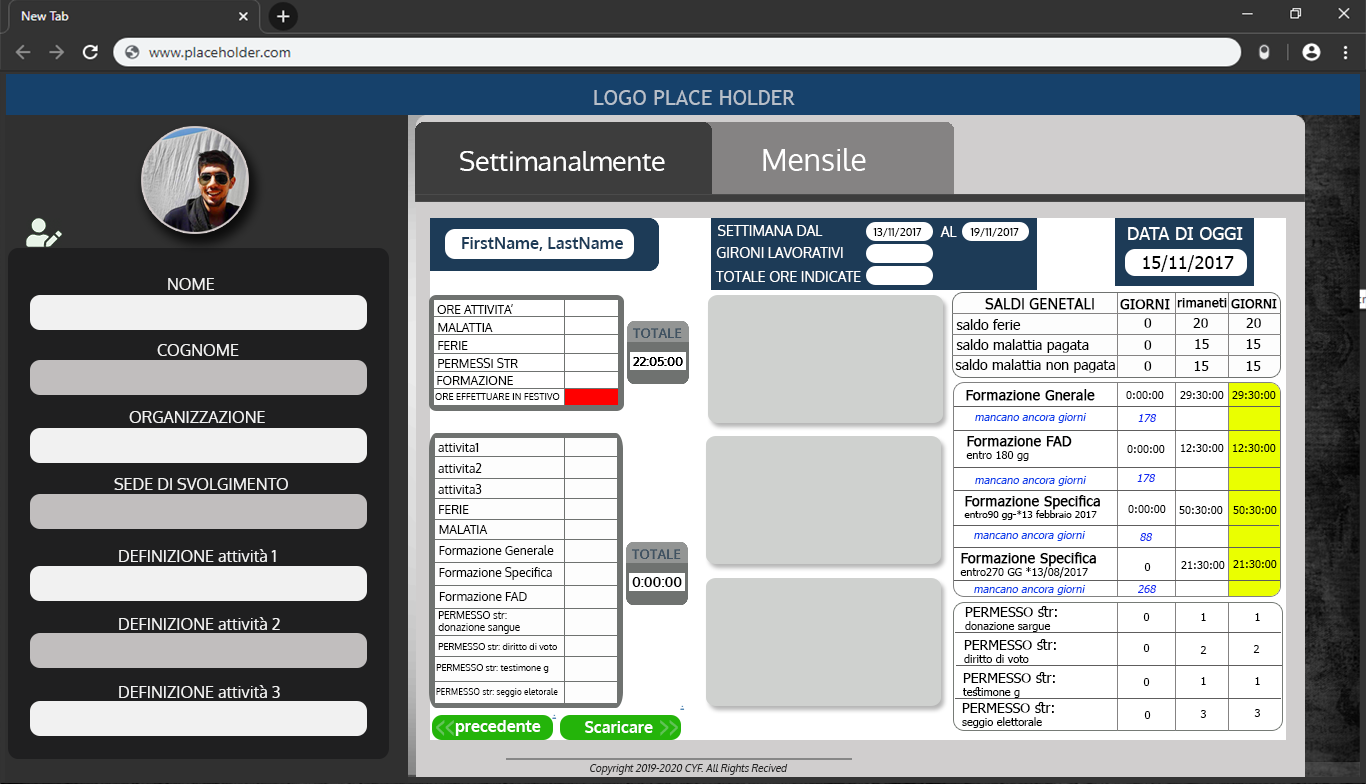This screenshot has width=1366, height=784.
Task: Click the Formazione Generale activity row
Action: 526,551
